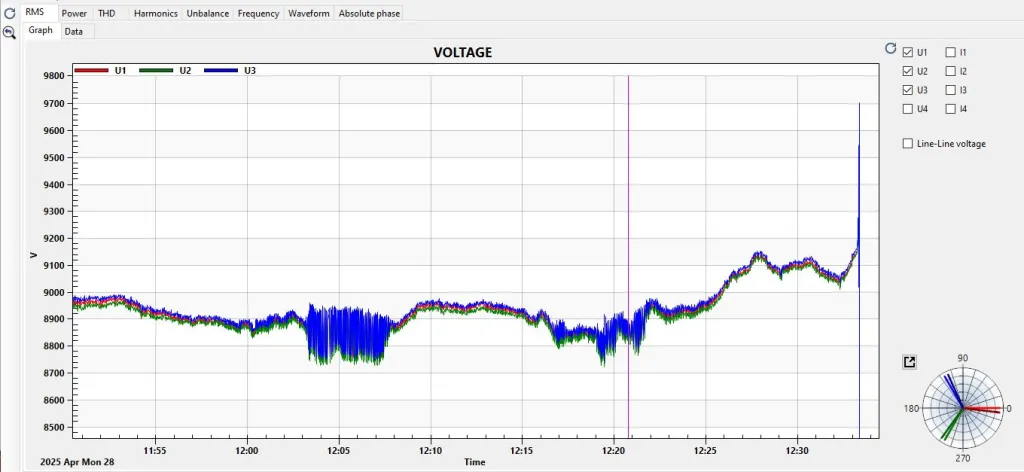Switch to the Frequency tab
1024x472 pixels.
[x=258, y=13]
